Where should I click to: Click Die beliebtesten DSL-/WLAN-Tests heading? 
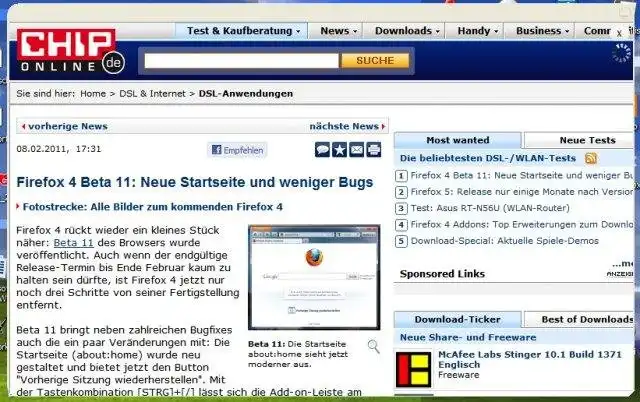(x=488, y=158)
